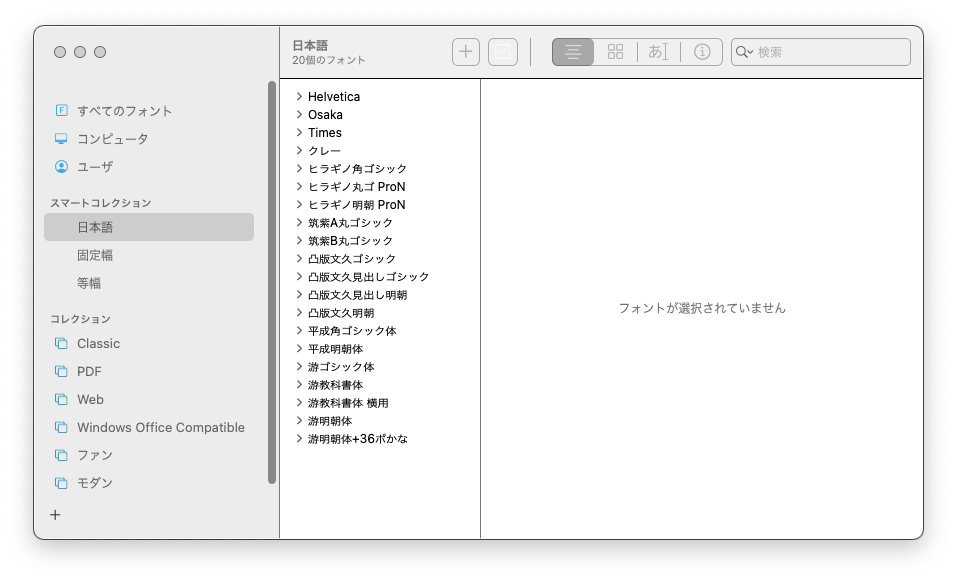Open the ファン collection
This screenshot has width=957, height=581.
149,455
